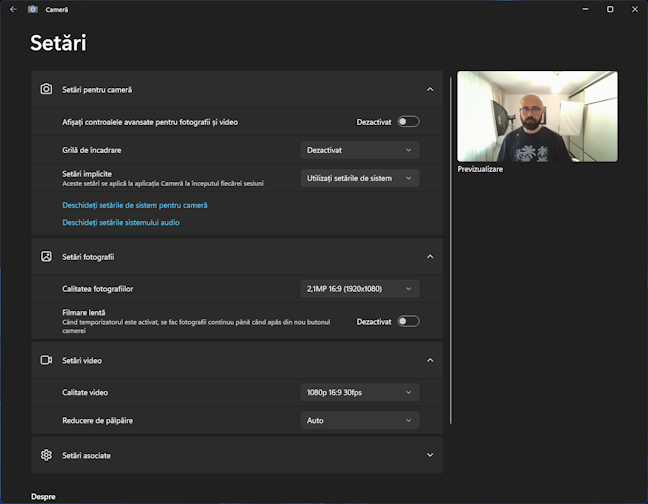
Task: Maximize the Camera window
Action: tap(610, 9)
